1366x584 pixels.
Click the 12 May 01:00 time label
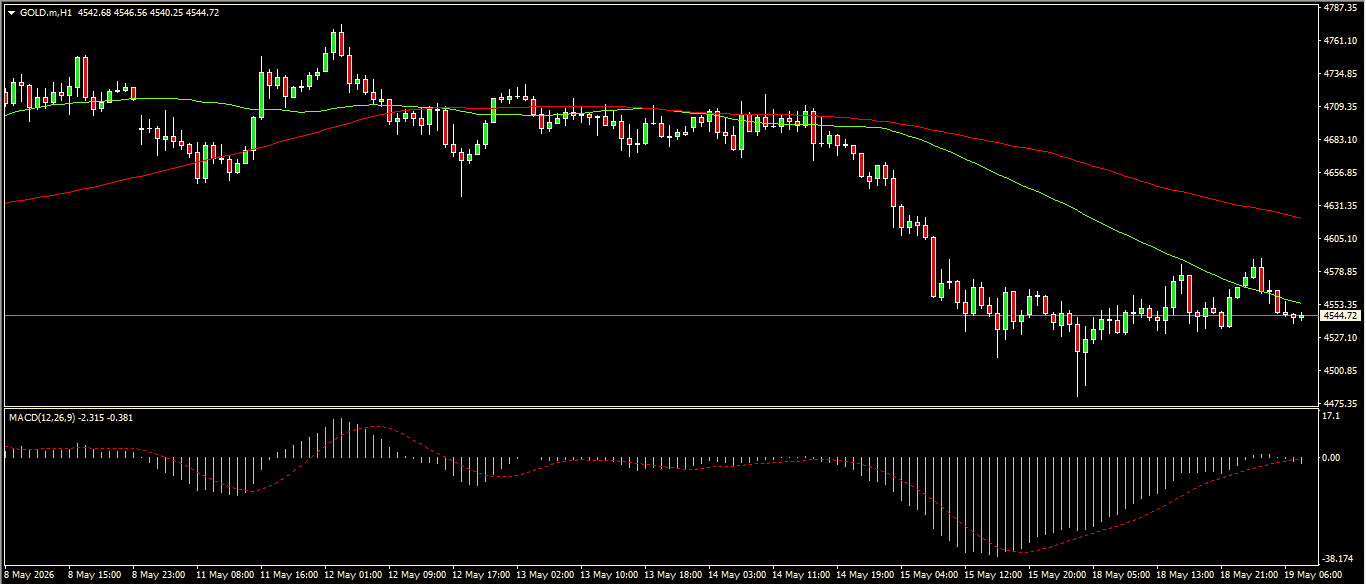(x=353, y=576)
